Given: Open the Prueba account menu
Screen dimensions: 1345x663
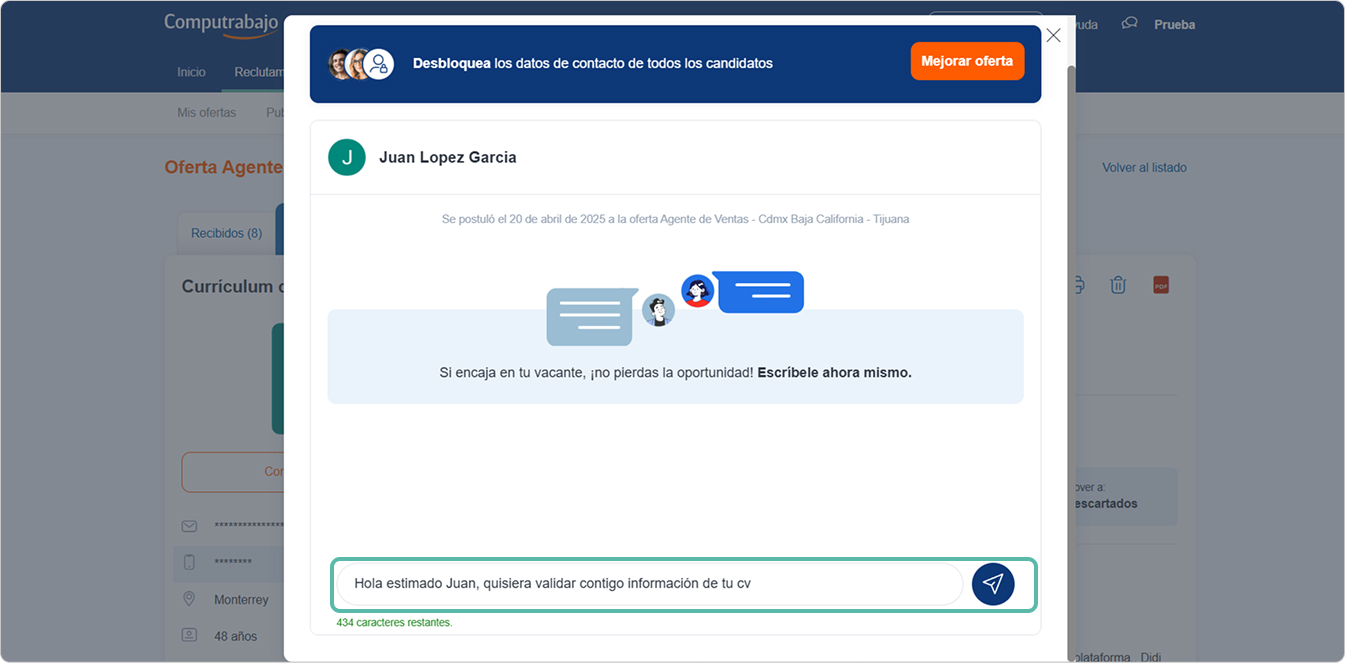Looking at the screenshot, I should point(1174,25).
